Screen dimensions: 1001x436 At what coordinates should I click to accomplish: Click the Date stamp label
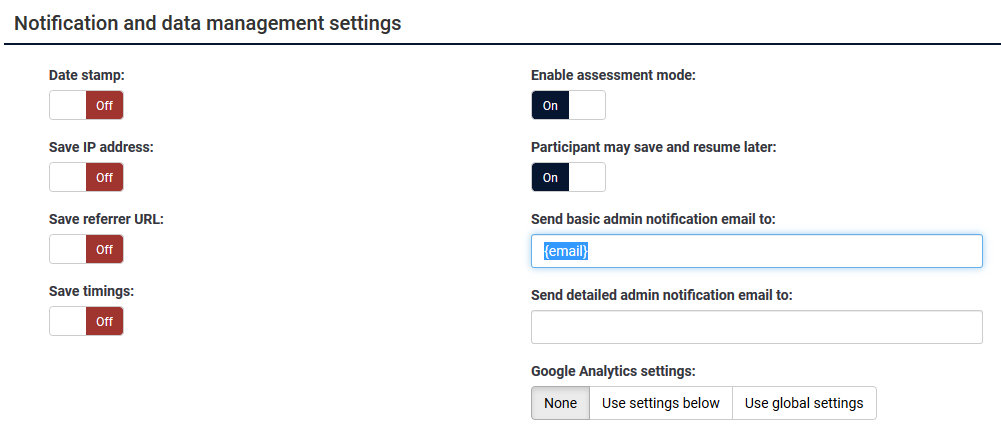(x=86, y=75)
